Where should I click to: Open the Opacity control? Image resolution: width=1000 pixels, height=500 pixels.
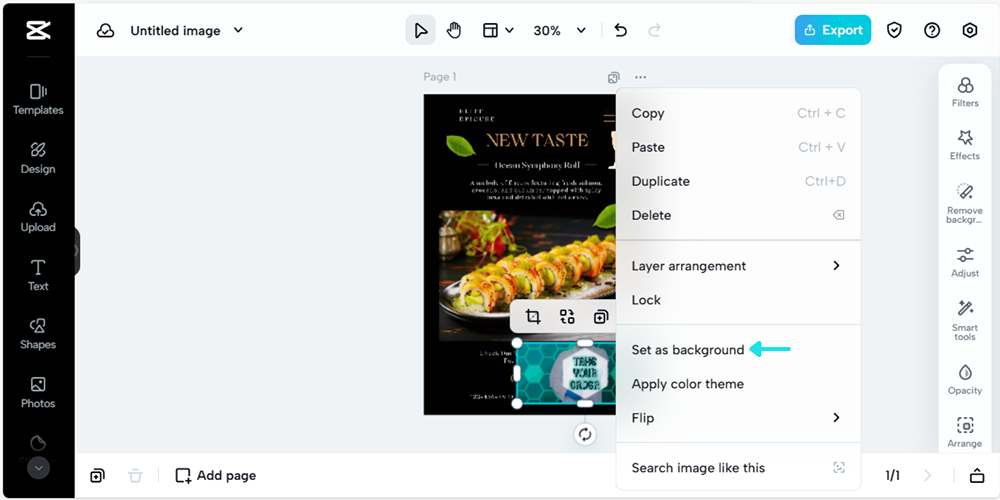965,379
